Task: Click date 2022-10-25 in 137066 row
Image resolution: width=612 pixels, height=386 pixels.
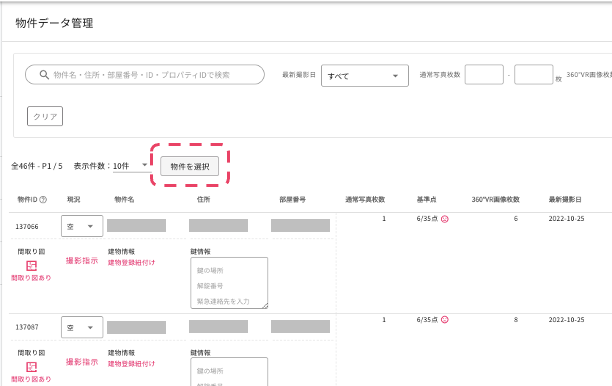Action: click(566, 219)
